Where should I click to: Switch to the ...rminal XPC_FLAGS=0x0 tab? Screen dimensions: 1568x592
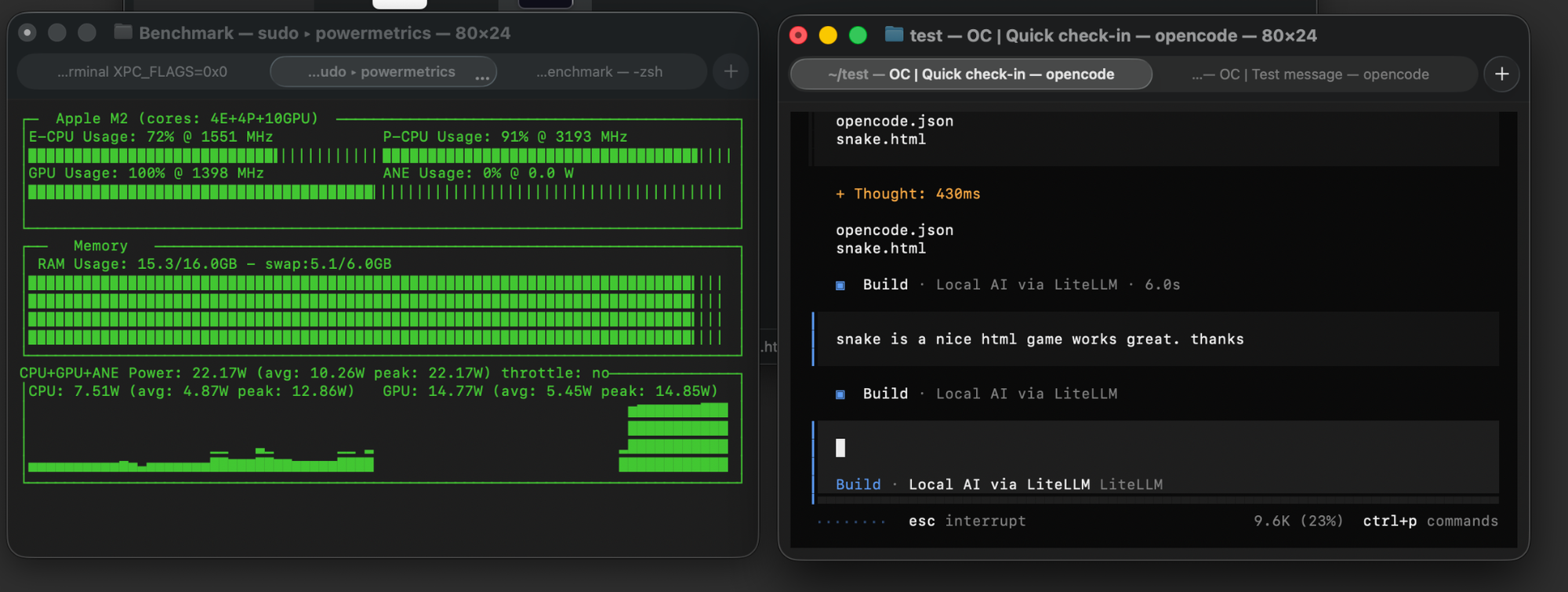tap(142, 72)
